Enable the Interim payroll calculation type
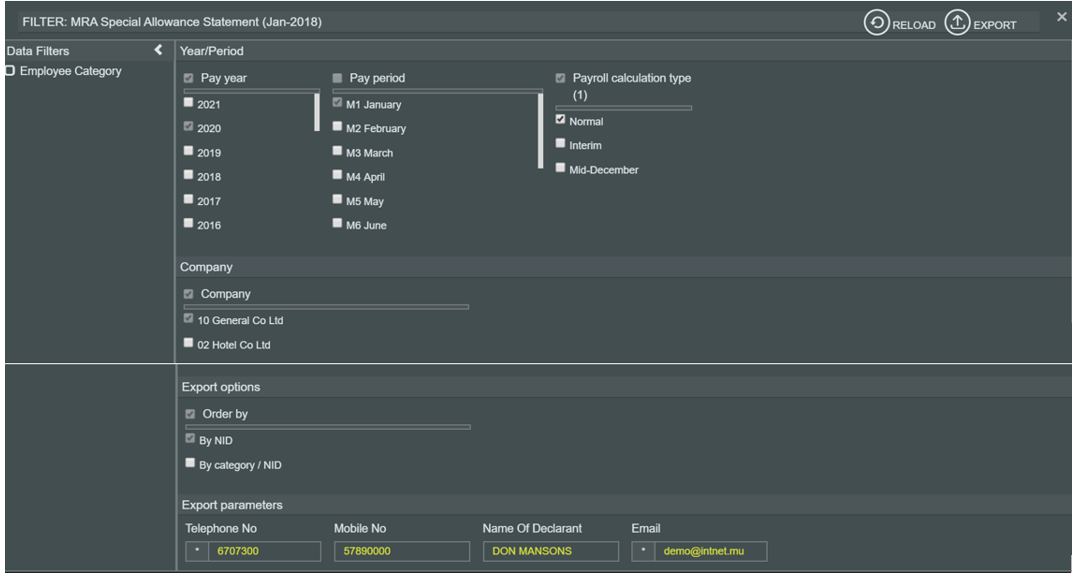 pyautogui.click(x=561, y=144)
